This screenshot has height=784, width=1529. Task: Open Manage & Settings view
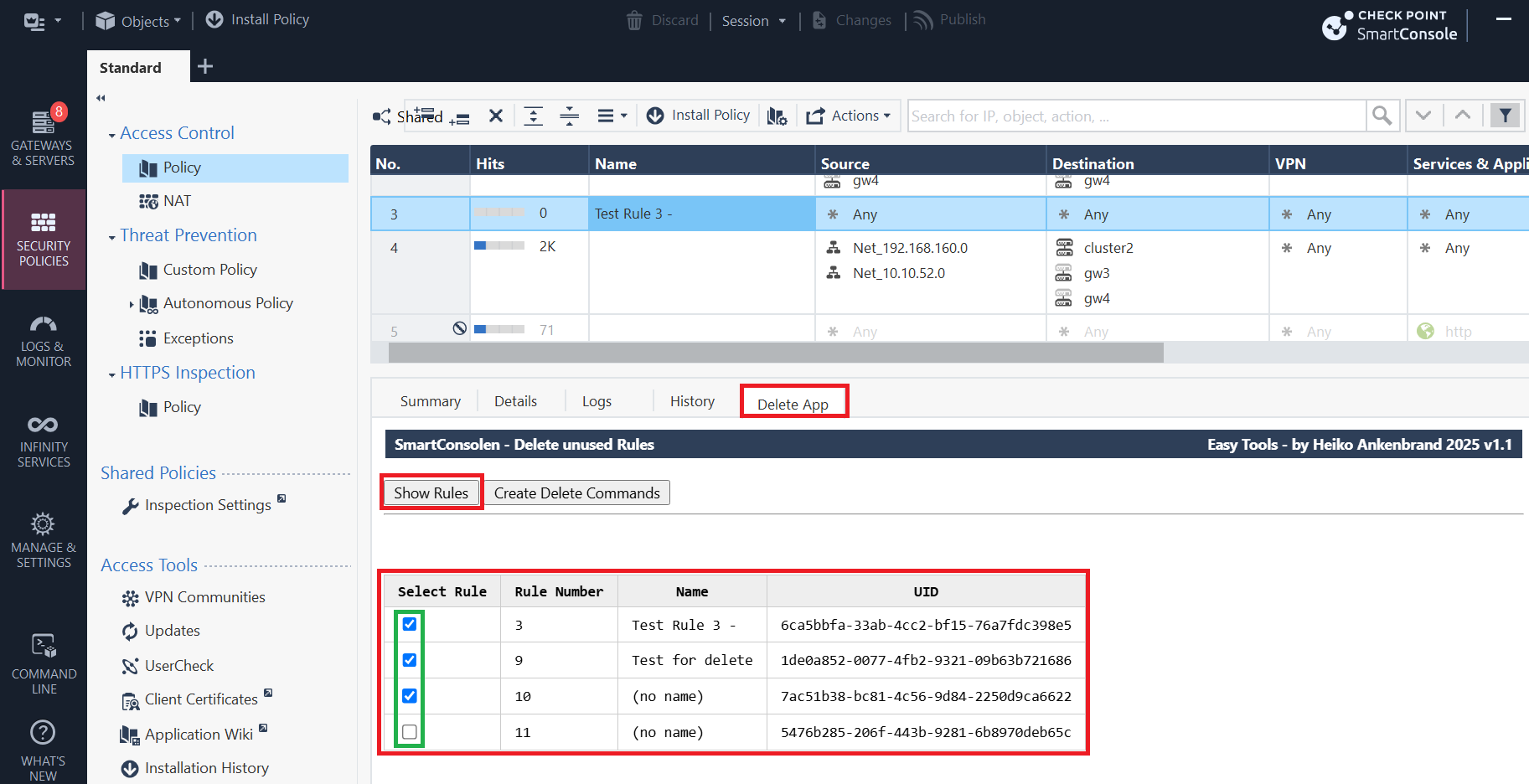click(43, 541)
